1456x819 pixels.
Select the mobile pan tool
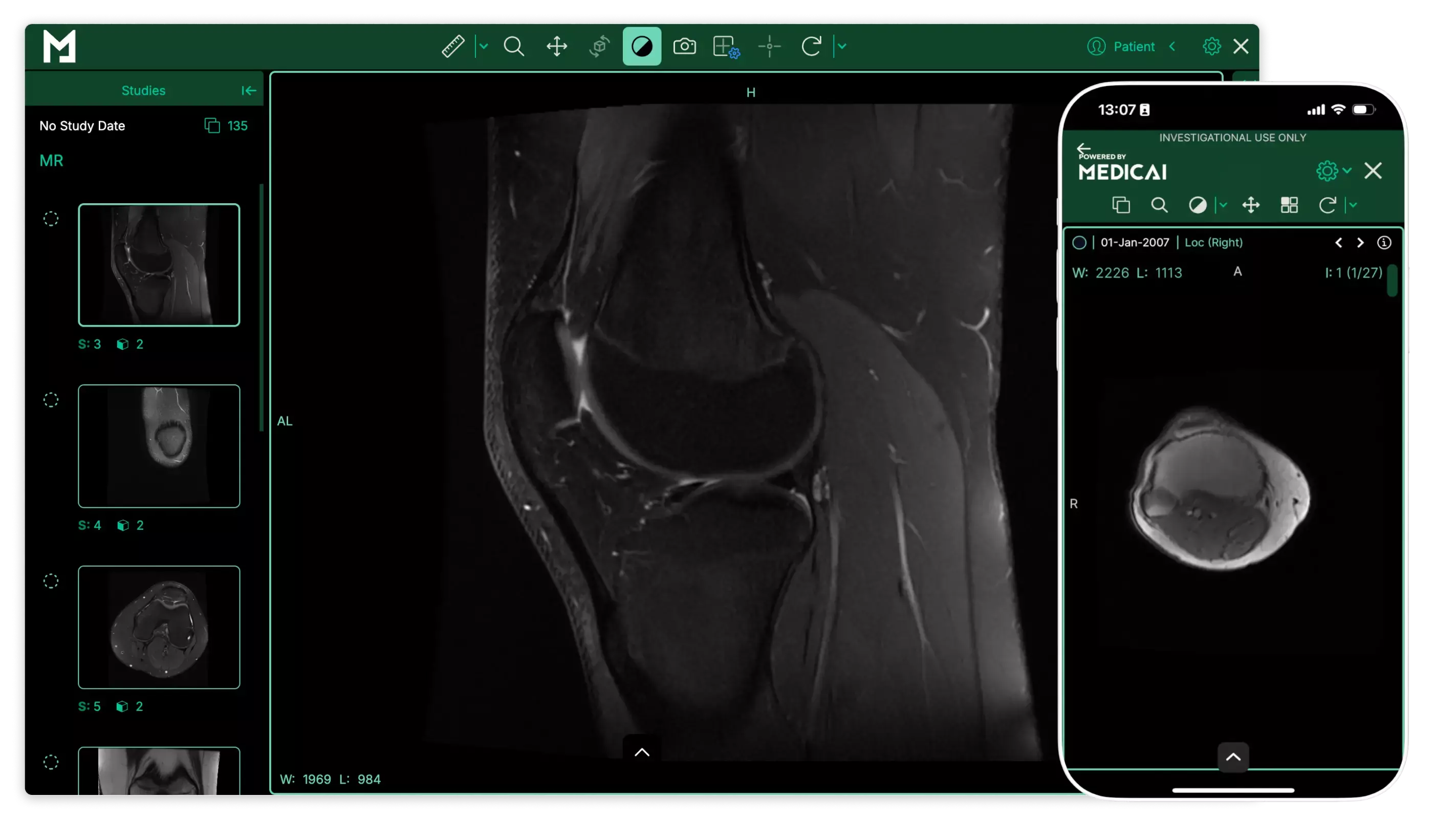coord(1251,205)
